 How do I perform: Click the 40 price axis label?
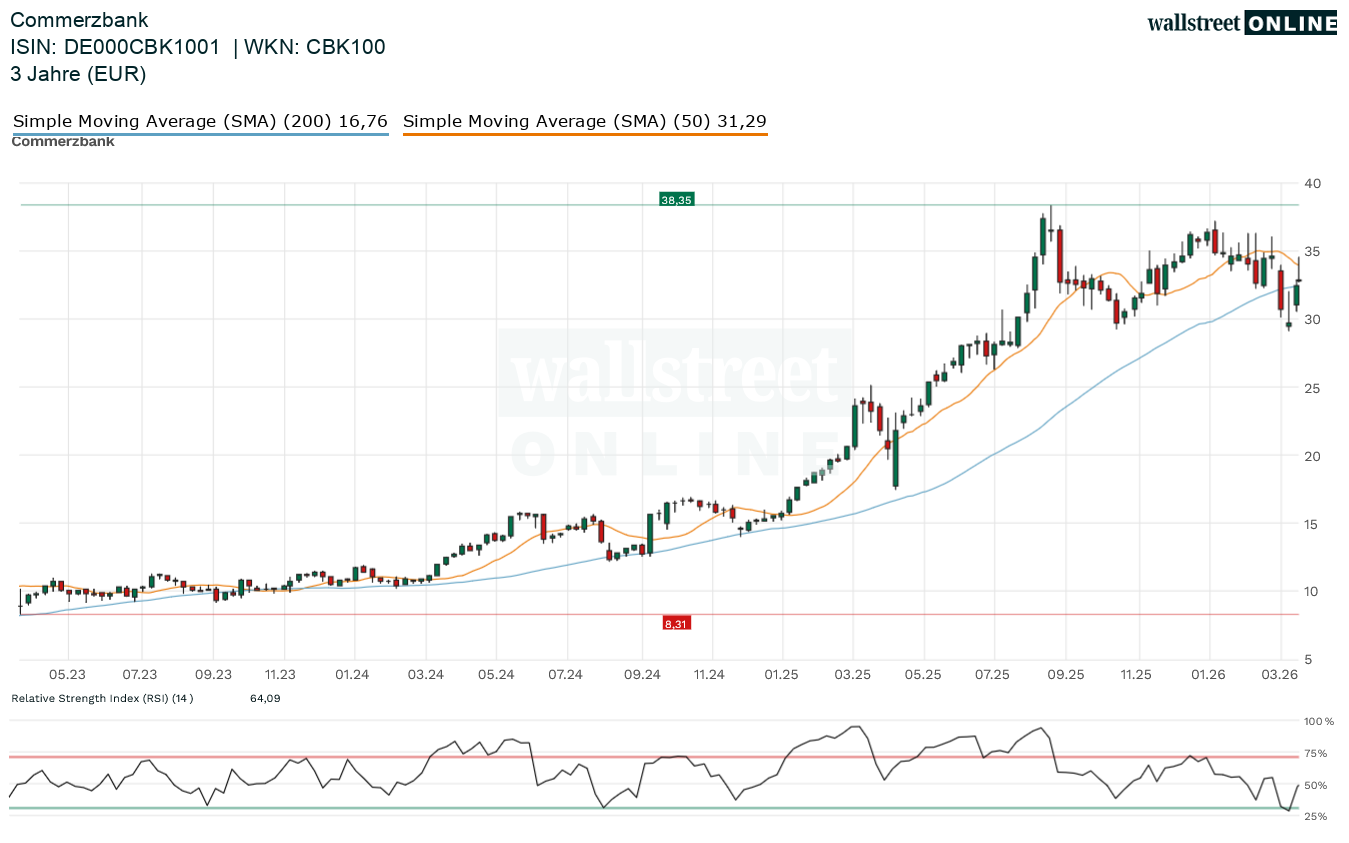tap(1313, 183)
